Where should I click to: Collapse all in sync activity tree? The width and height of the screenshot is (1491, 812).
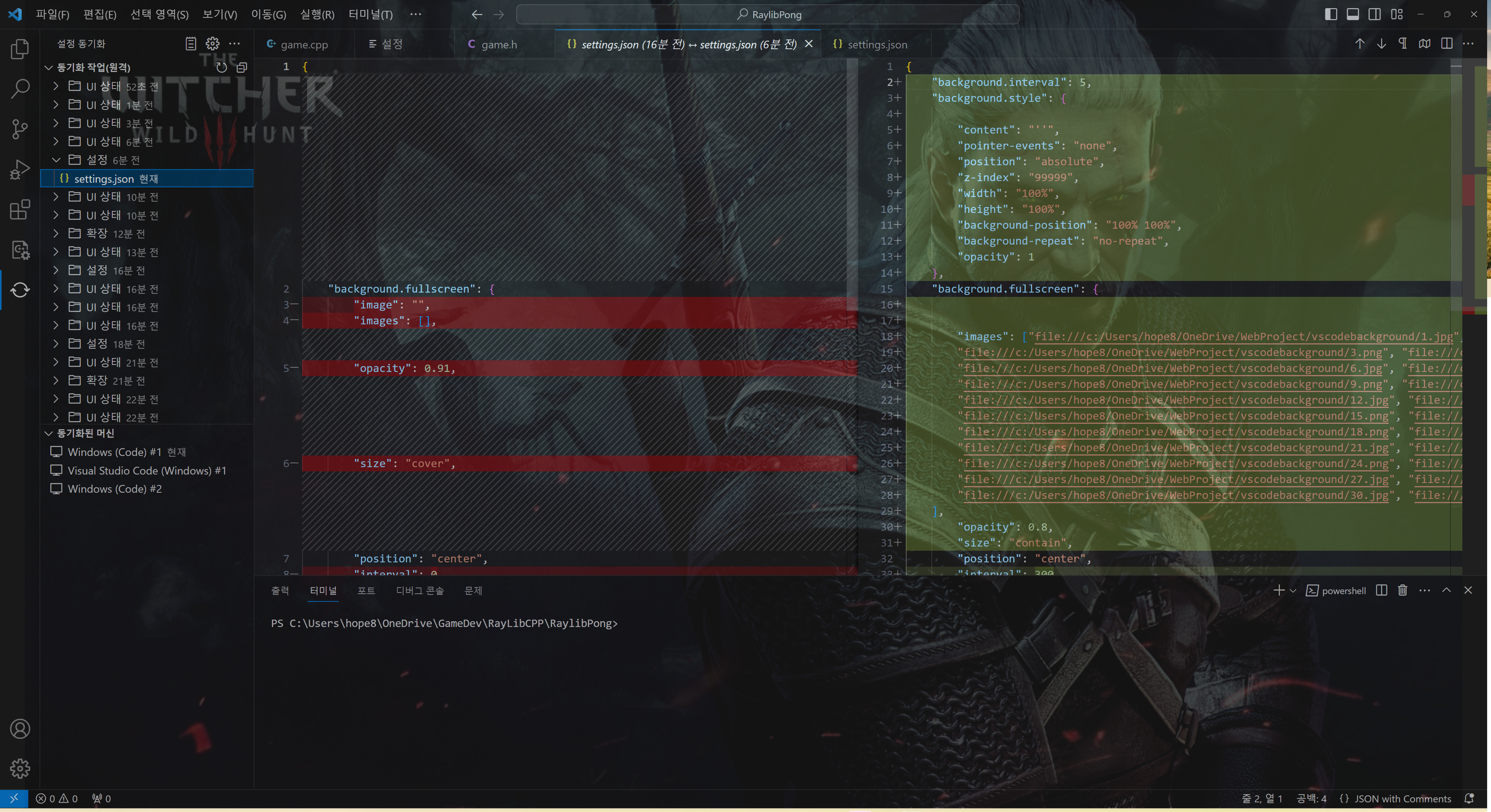(x=242, y=68)
